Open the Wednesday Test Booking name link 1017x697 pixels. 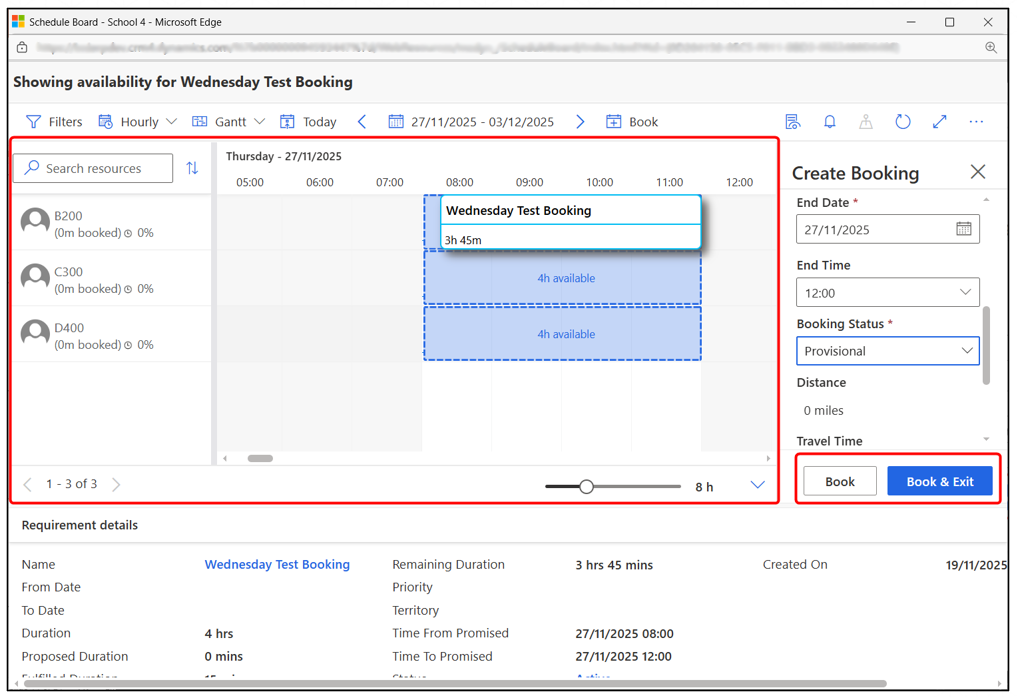[x=277, y=565]
